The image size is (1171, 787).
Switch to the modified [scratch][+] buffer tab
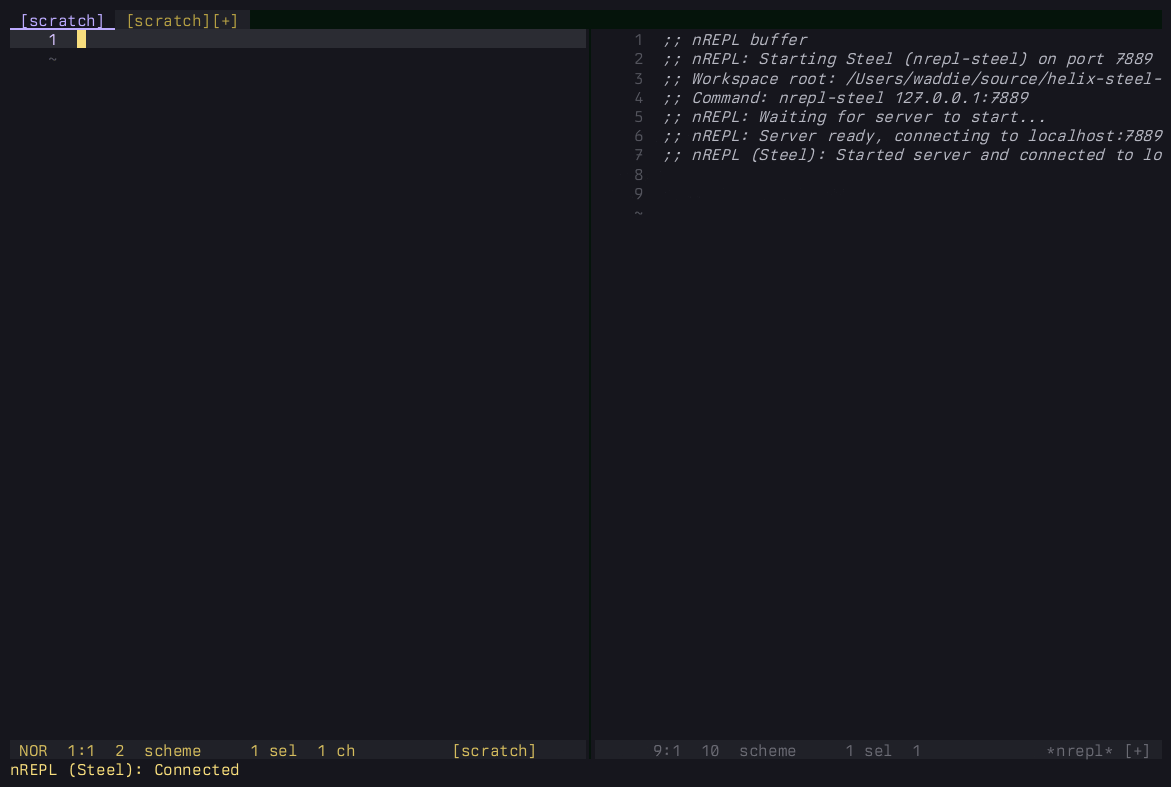click(182, 20)
